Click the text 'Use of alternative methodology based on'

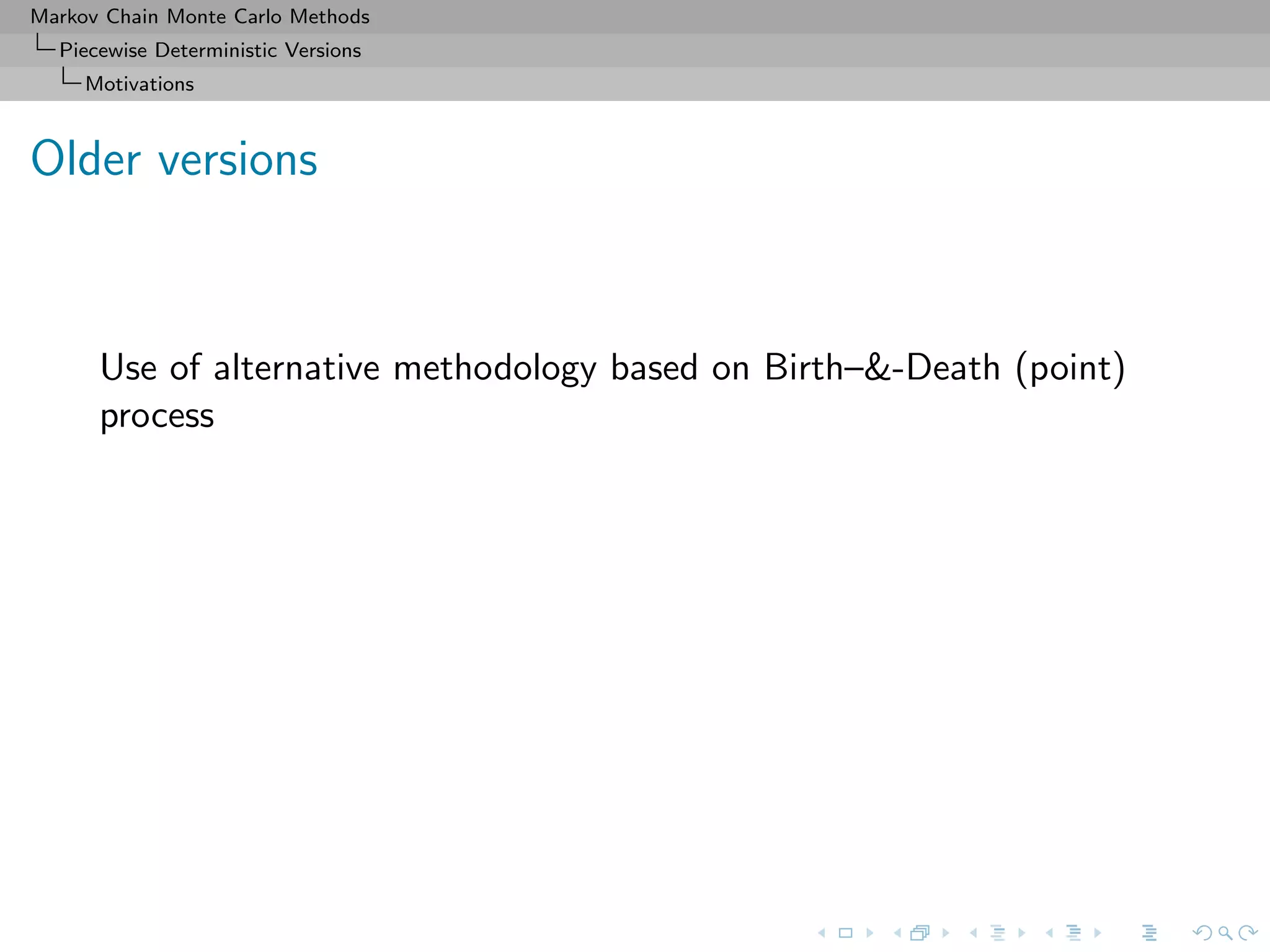(x=425, y=368)
